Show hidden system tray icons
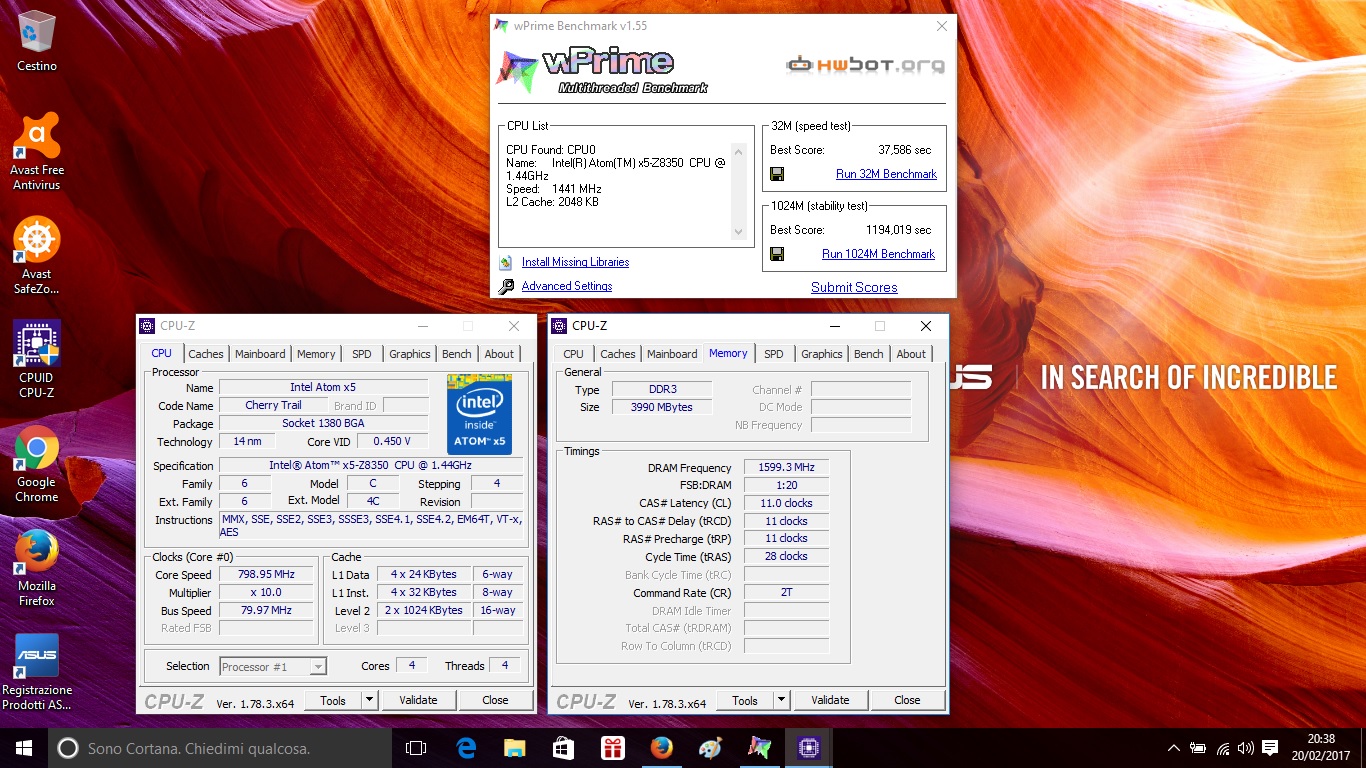 tap(1174, 748)
